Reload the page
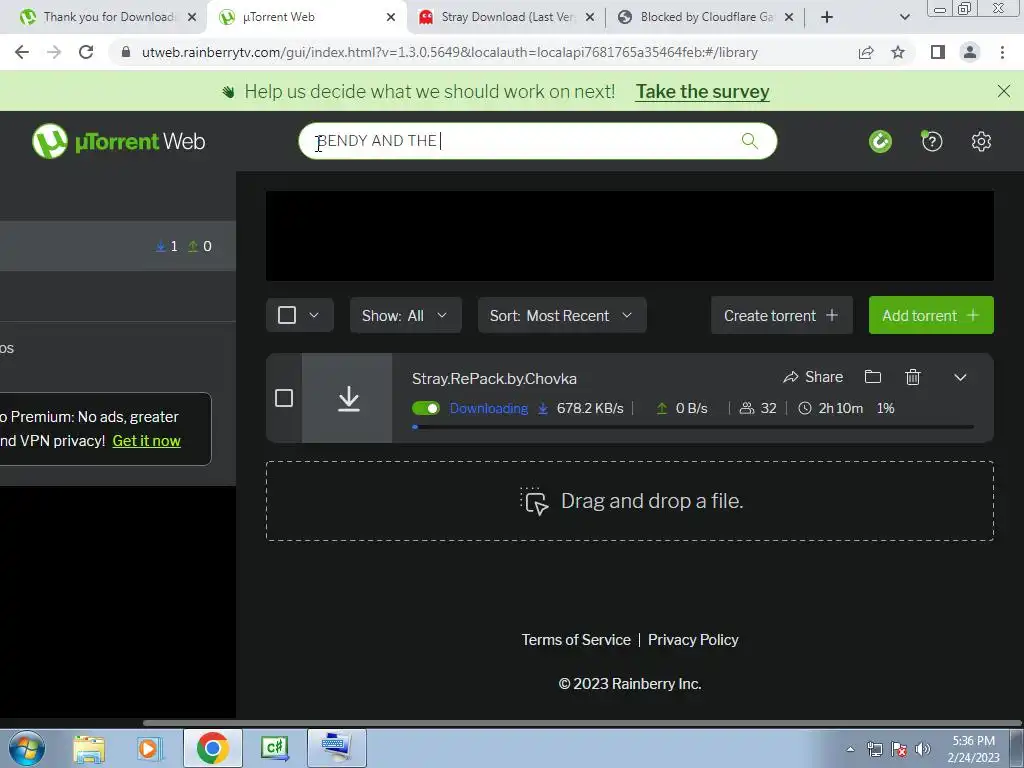 (86, 52)
